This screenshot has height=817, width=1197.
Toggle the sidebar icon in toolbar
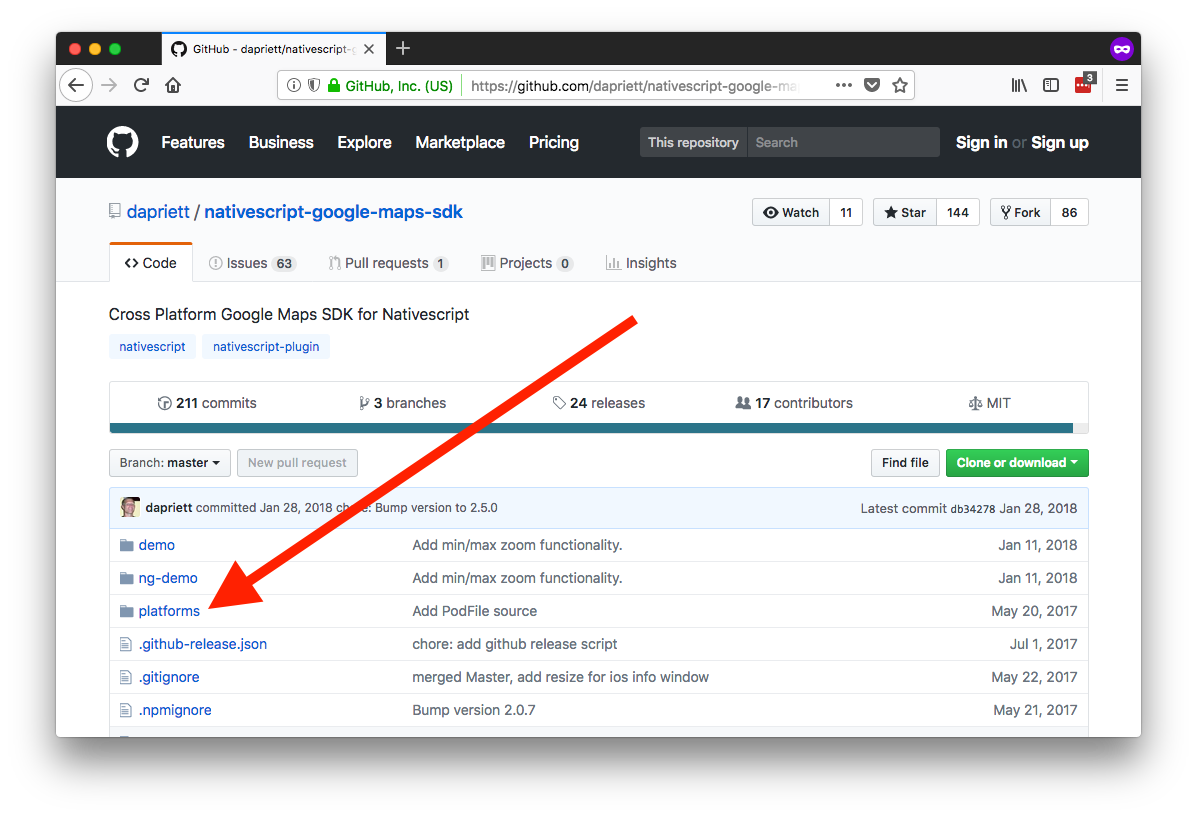1051,86
